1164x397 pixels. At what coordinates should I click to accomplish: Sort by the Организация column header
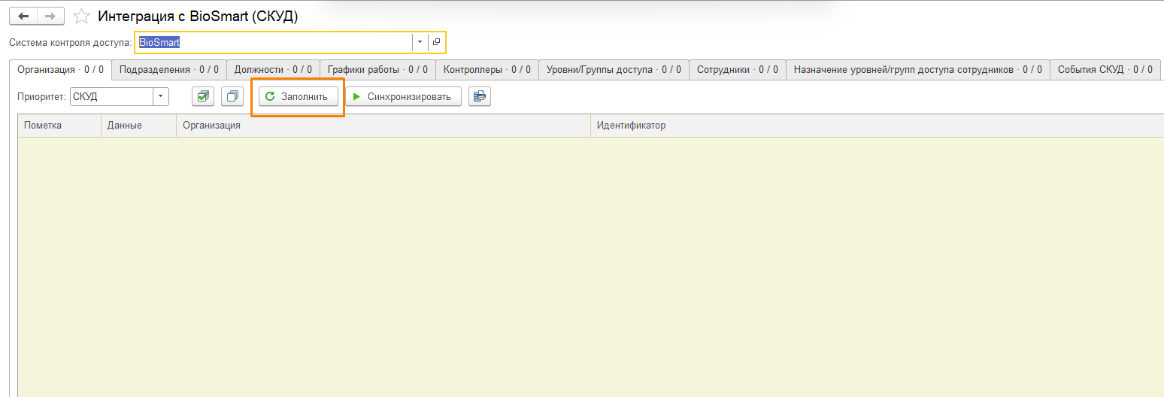(x=383, y=125)
